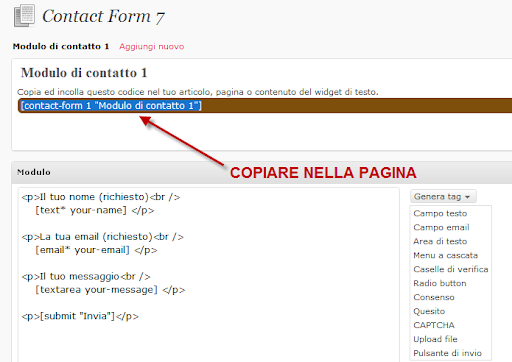
Task: Click the Modulo di contatto 1 title field
Action: [x=84, y=73]
